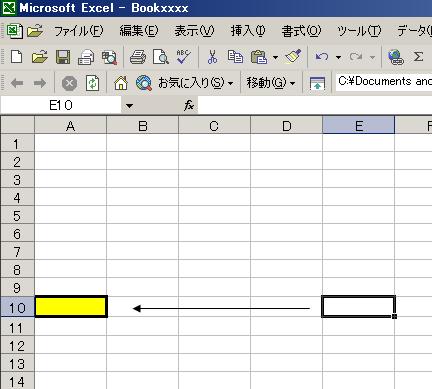Select row 13 header
The width and height of the screenshot is (432, 389).
click(17, 363)
